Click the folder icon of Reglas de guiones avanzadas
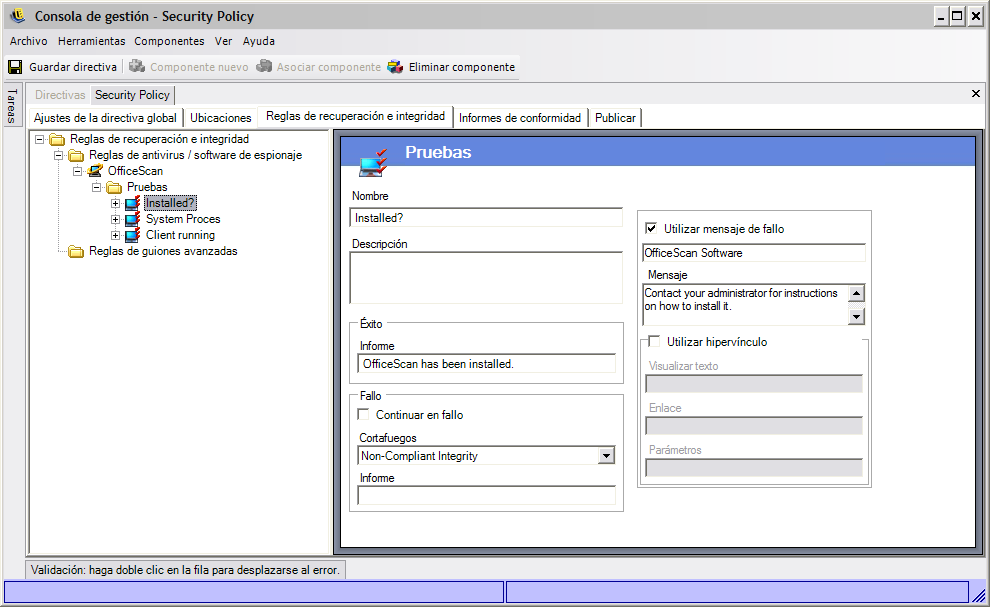990x607 pixels. (x=76, y=251)
